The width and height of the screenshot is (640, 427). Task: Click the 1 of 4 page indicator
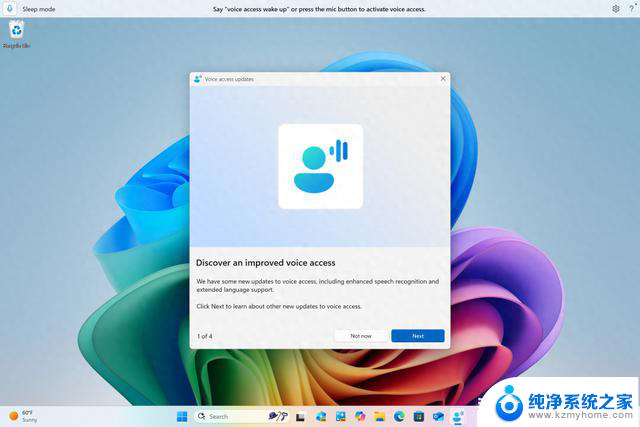point(204,336)
